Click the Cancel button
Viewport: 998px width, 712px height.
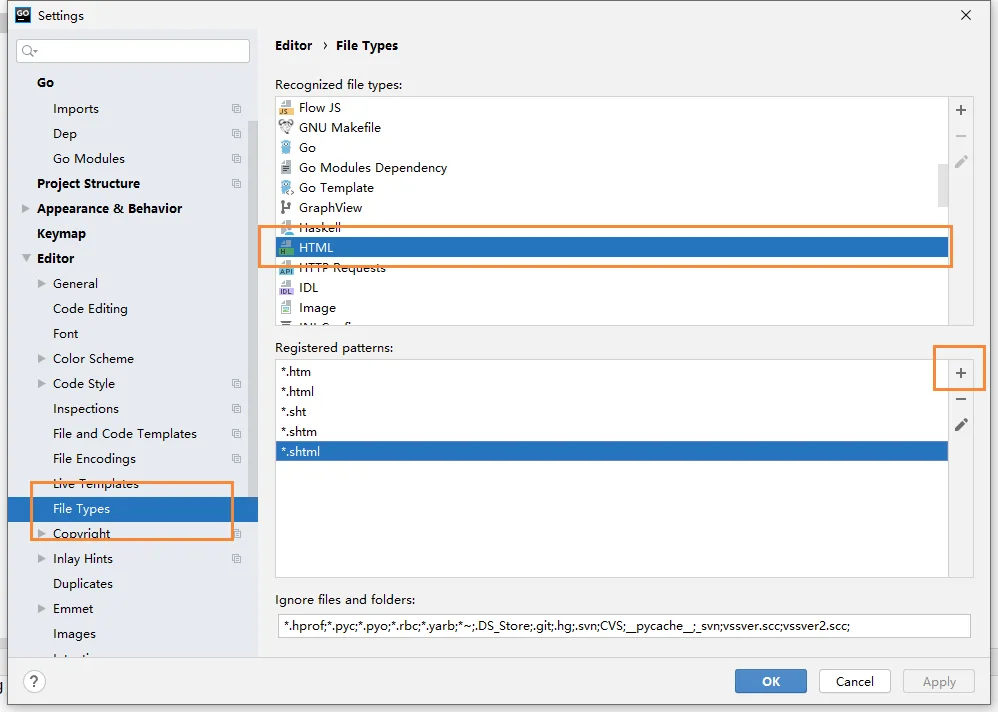(854, 681)
